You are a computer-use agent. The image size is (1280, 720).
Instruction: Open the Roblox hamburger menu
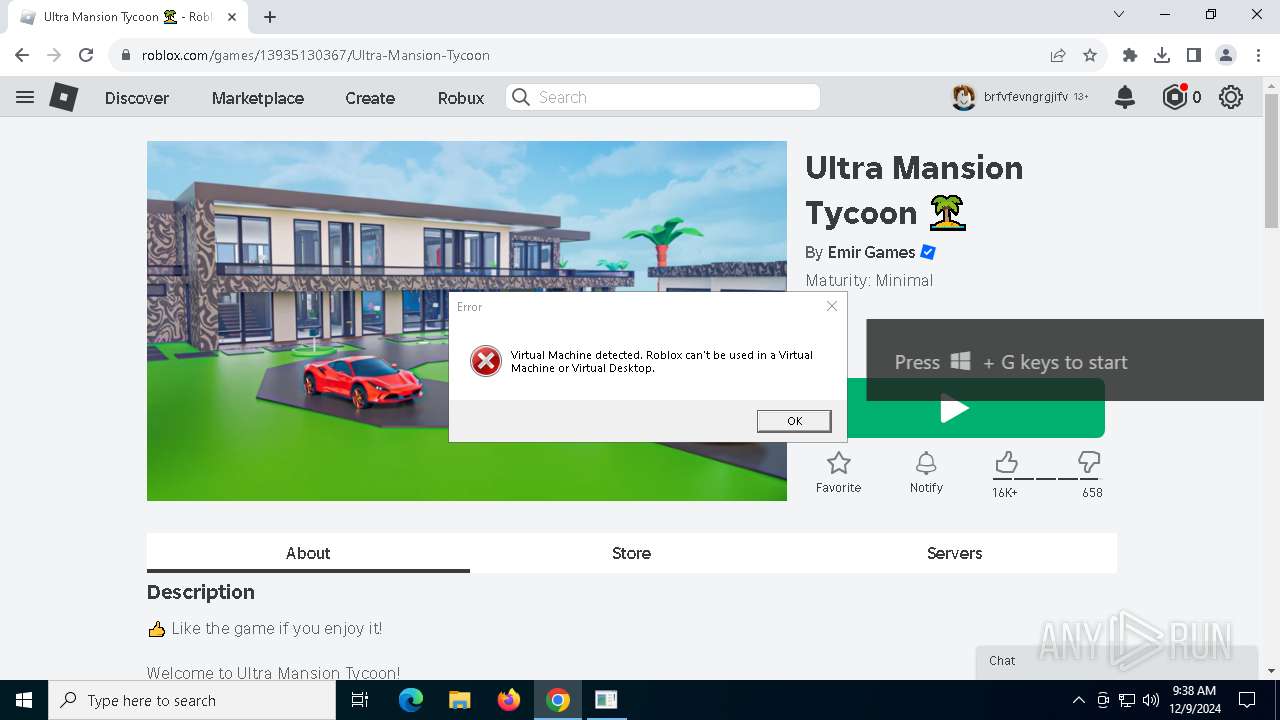coord(25,97)
